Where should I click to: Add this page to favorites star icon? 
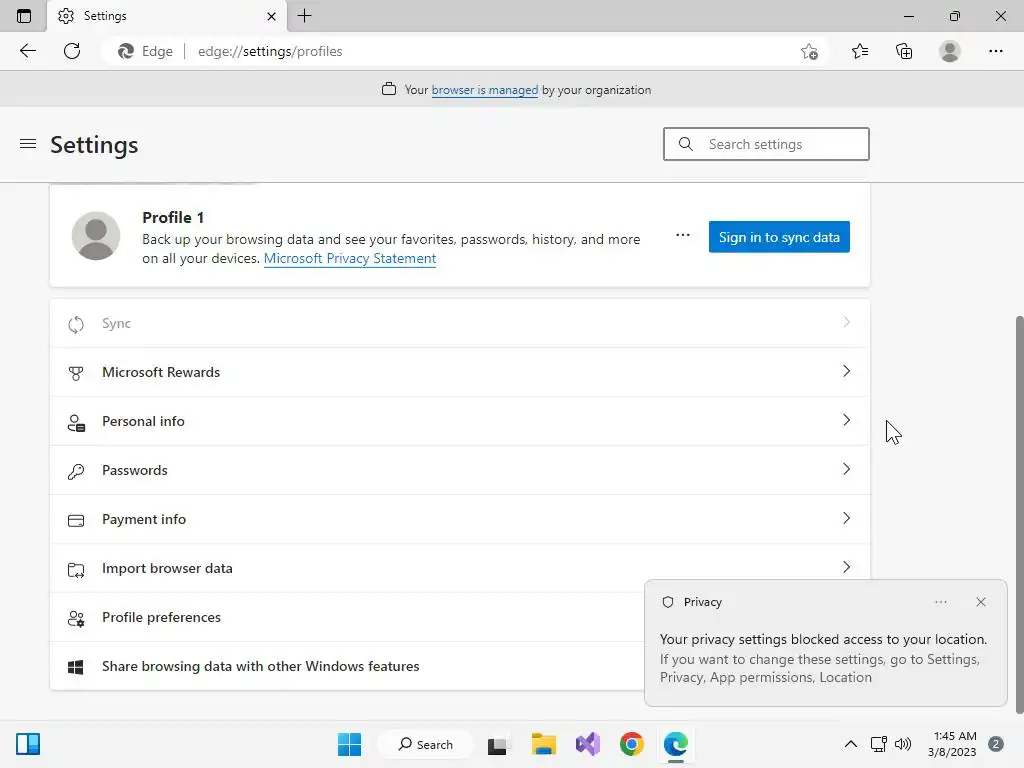coord(809,51)
